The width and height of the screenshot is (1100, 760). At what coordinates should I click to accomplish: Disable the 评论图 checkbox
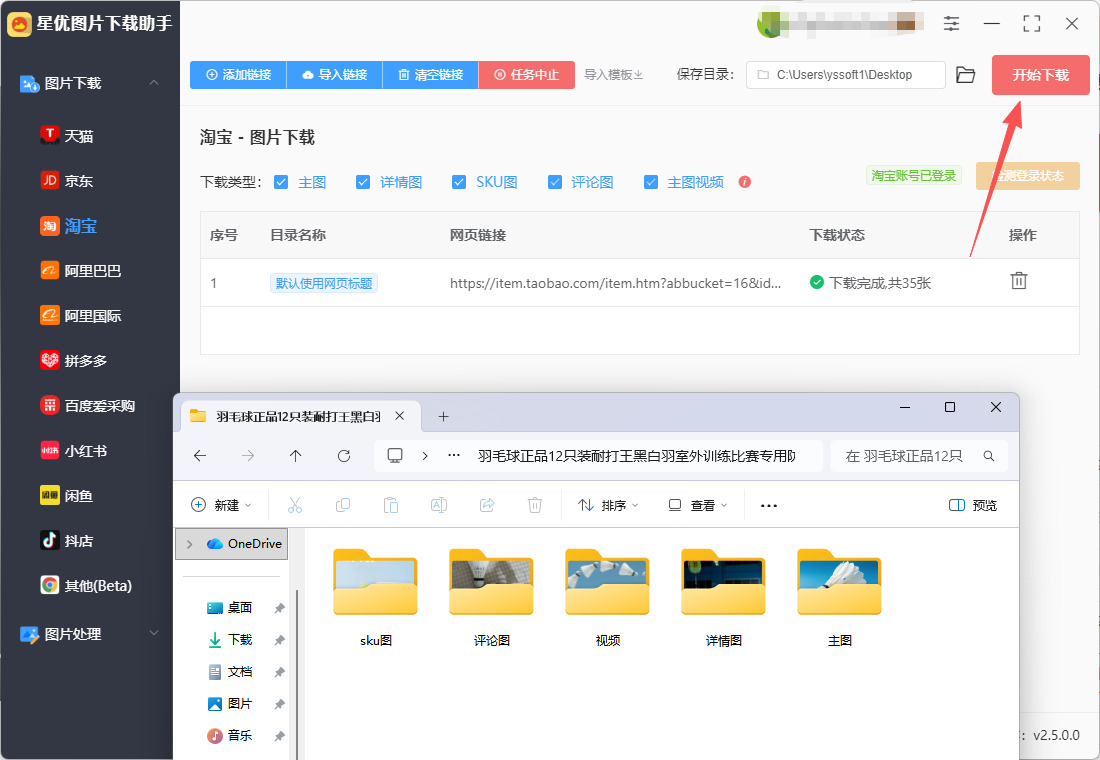pyautogui.click(x=555, y=182)
